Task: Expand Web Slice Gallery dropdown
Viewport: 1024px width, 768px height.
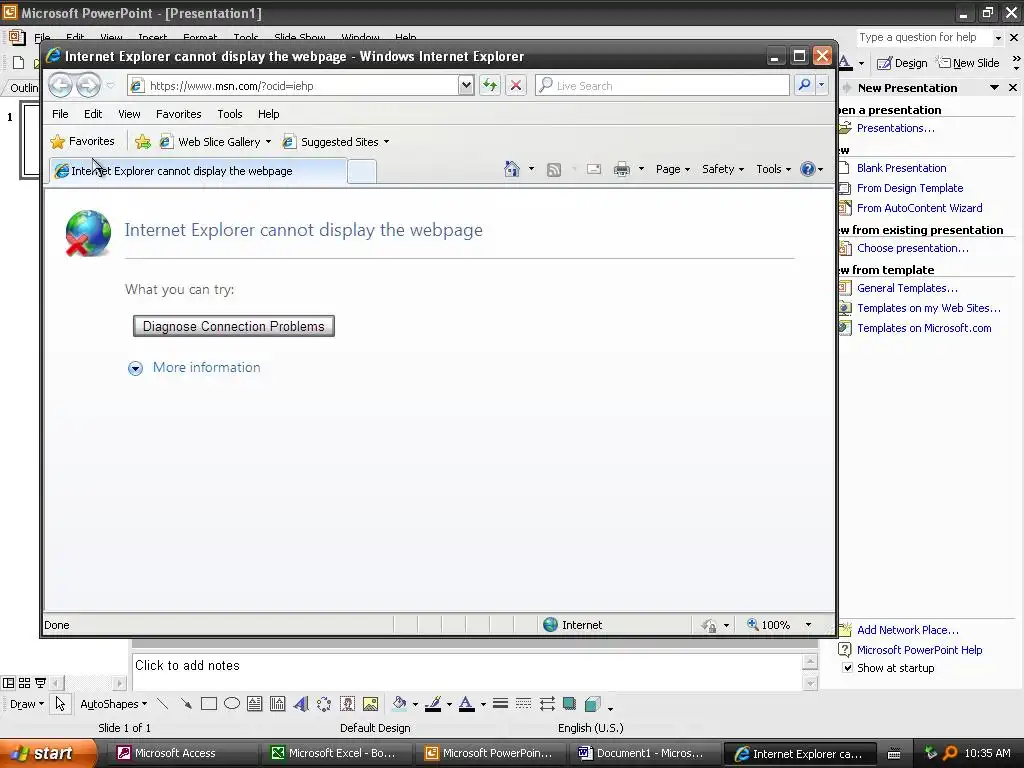Action: 268,142
